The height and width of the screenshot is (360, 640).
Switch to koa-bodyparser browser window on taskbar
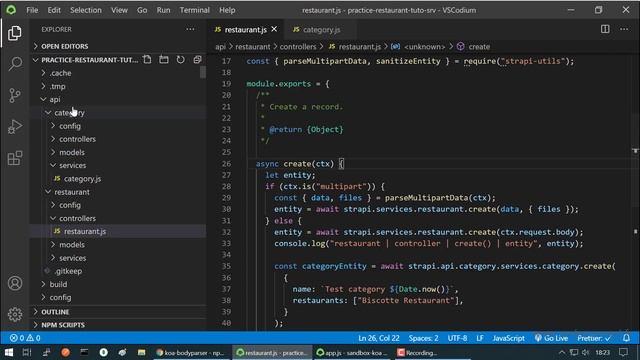191,352
